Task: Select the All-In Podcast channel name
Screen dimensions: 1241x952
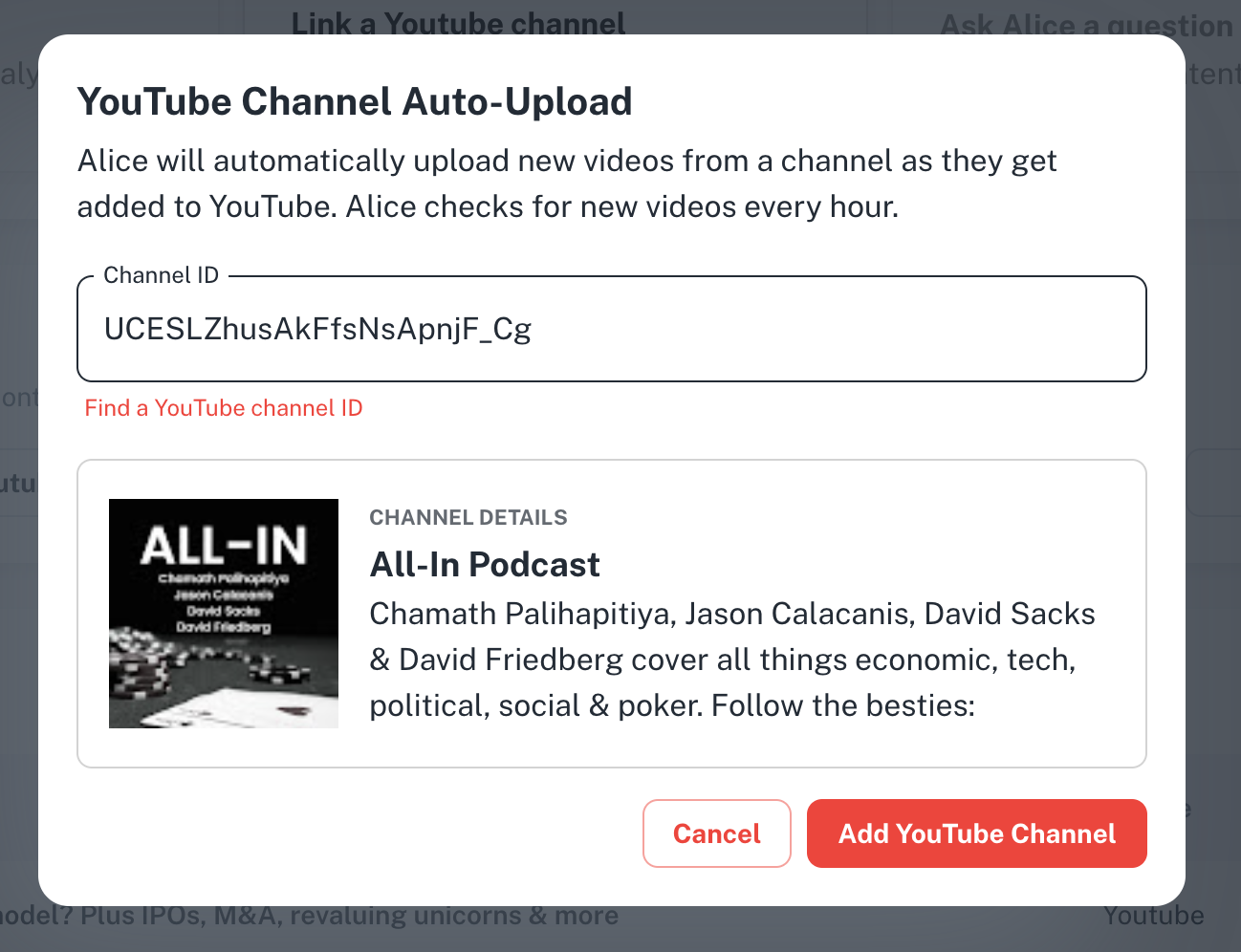Action: pyautogui.click(x=485, y=565)
